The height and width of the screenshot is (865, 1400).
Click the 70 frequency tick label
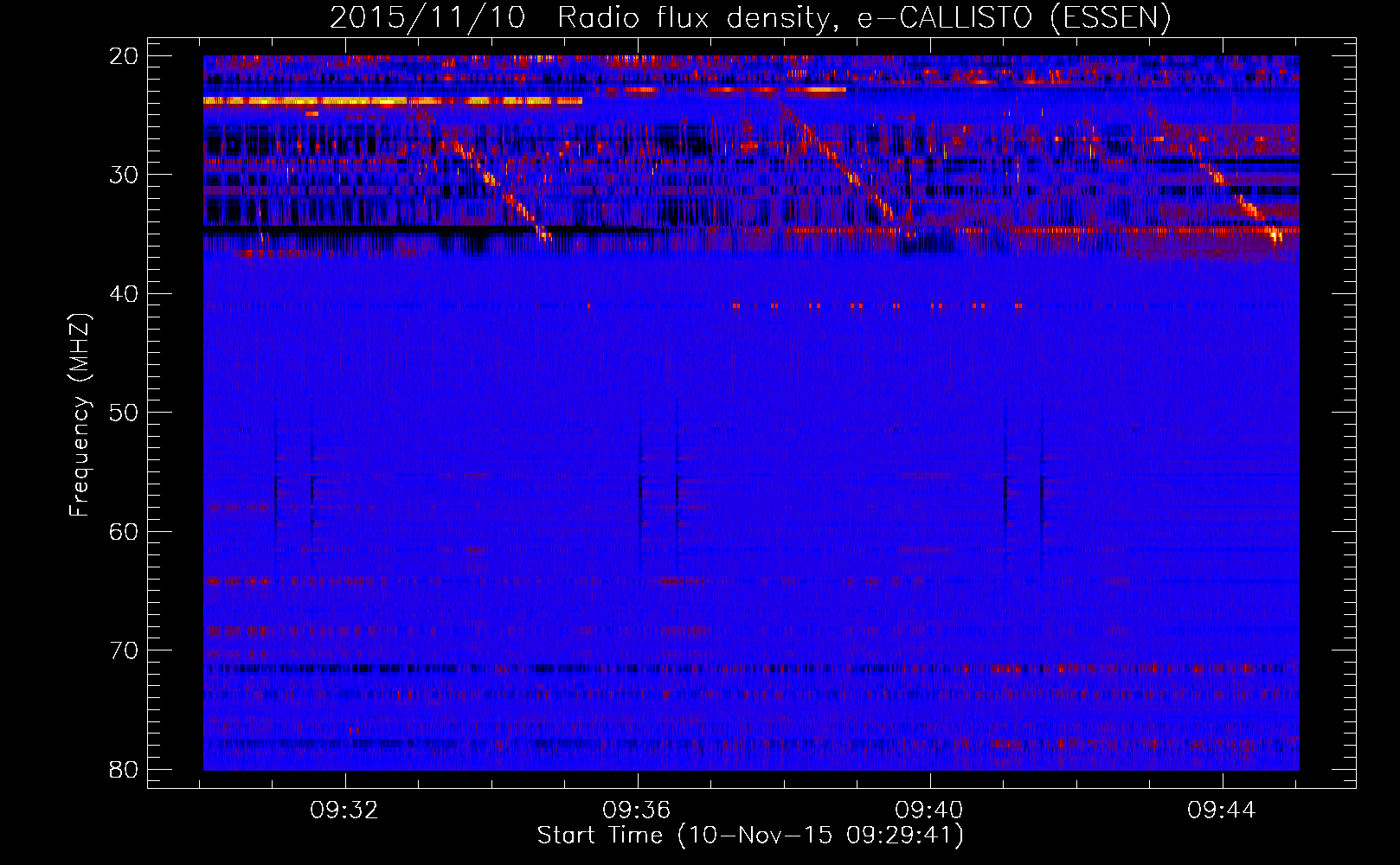pos(124,650)
